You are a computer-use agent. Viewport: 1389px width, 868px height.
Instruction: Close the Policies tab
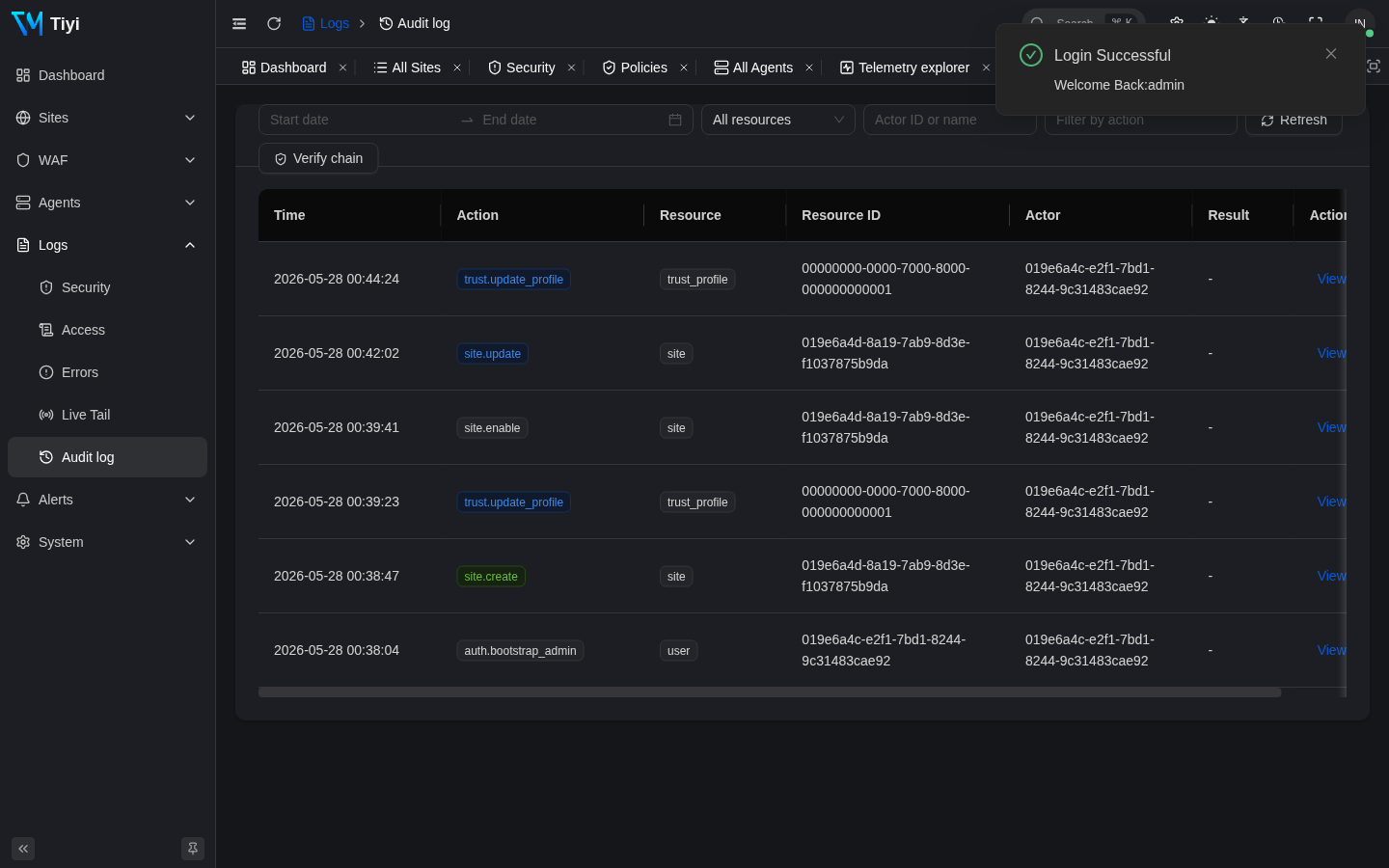point(684,68)
